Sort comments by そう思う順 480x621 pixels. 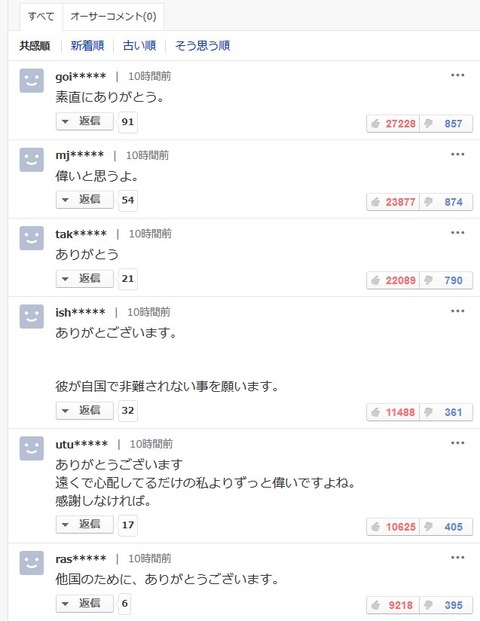[x=202, y=46]
